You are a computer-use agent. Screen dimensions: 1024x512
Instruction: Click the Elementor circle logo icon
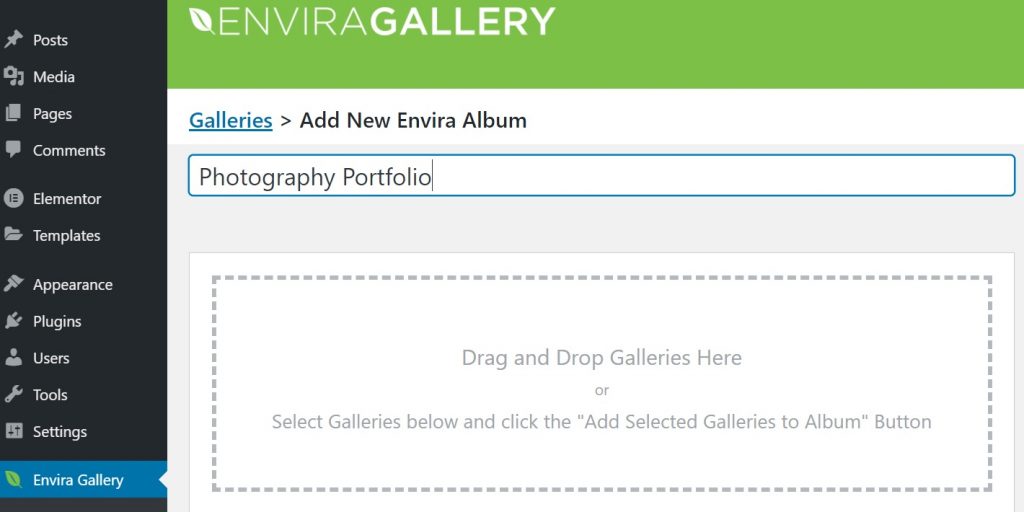(13, 199)
